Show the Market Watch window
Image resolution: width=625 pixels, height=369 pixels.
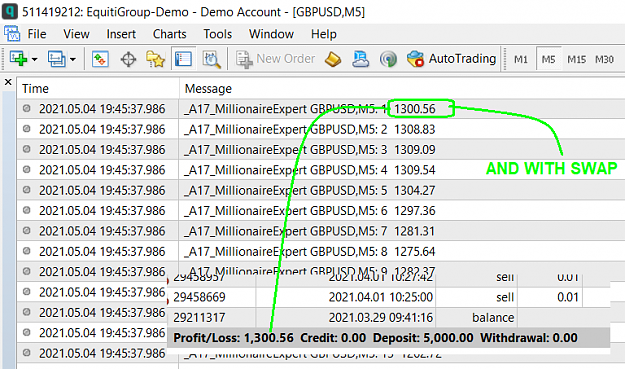[100, 59]
